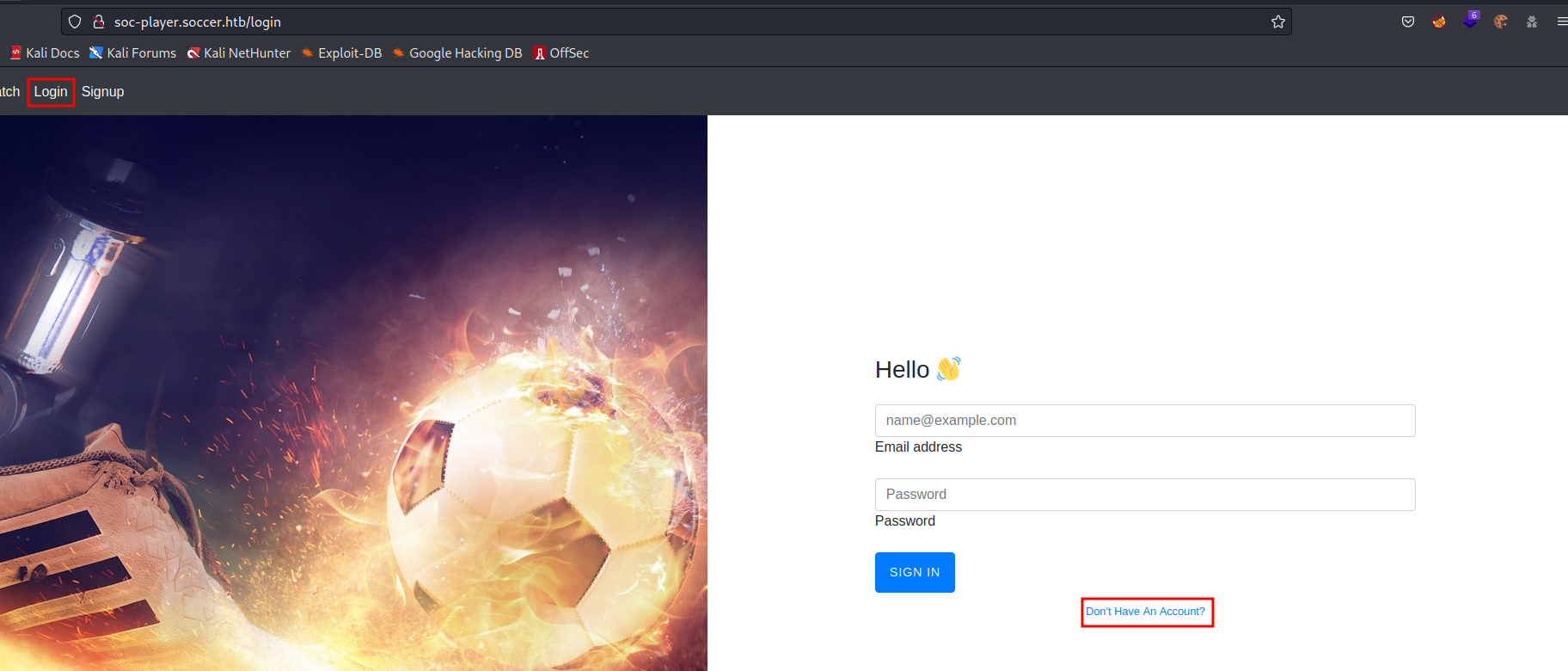
Task: Open the FoxyProxy extension icon
Action: click(1439, 22)
